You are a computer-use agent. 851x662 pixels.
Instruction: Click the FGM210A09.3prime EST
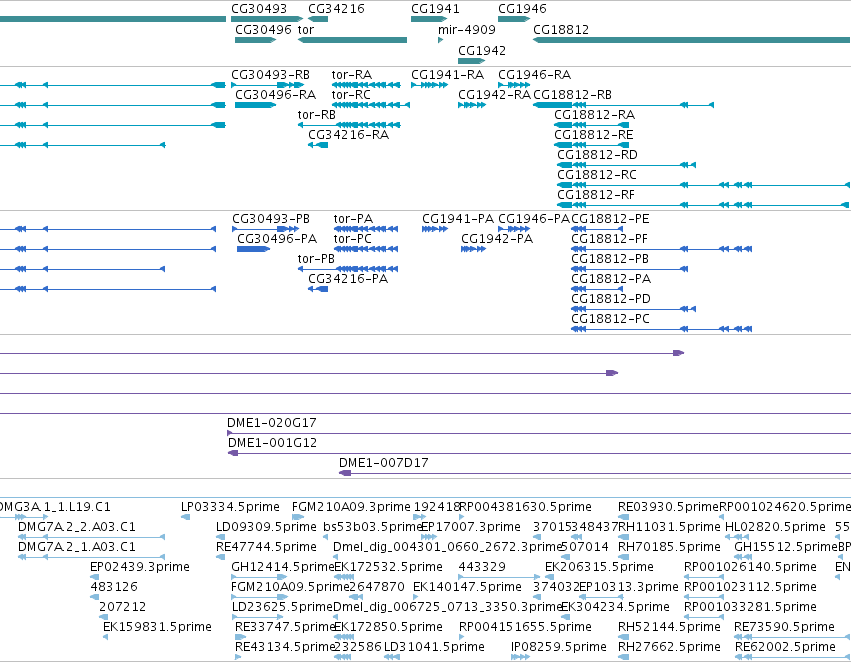(x=298, y=517)
